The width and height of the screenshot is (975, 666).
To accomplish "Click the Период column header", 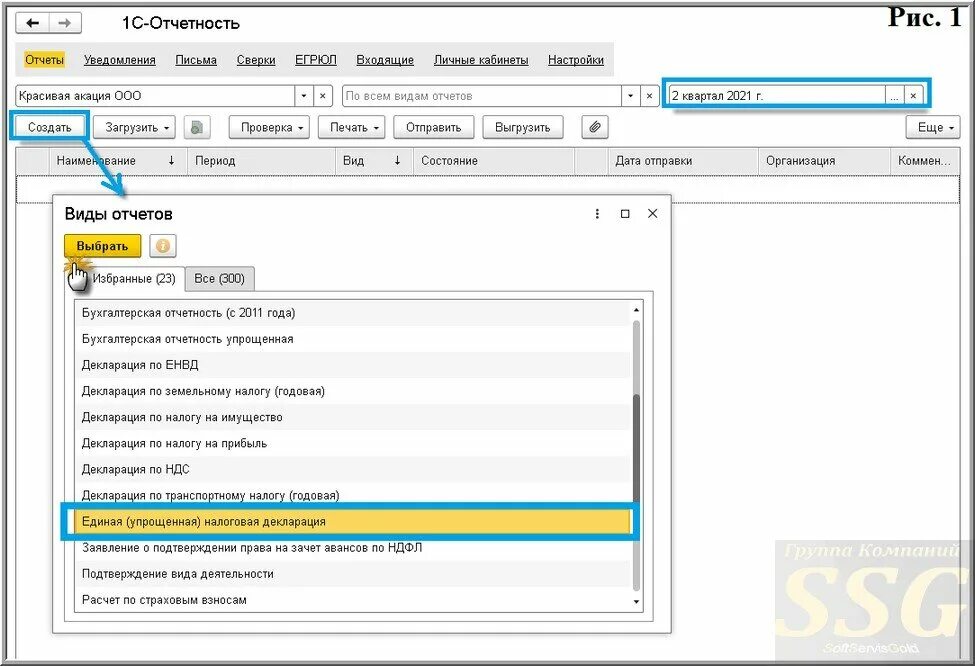I will point(261,161).
